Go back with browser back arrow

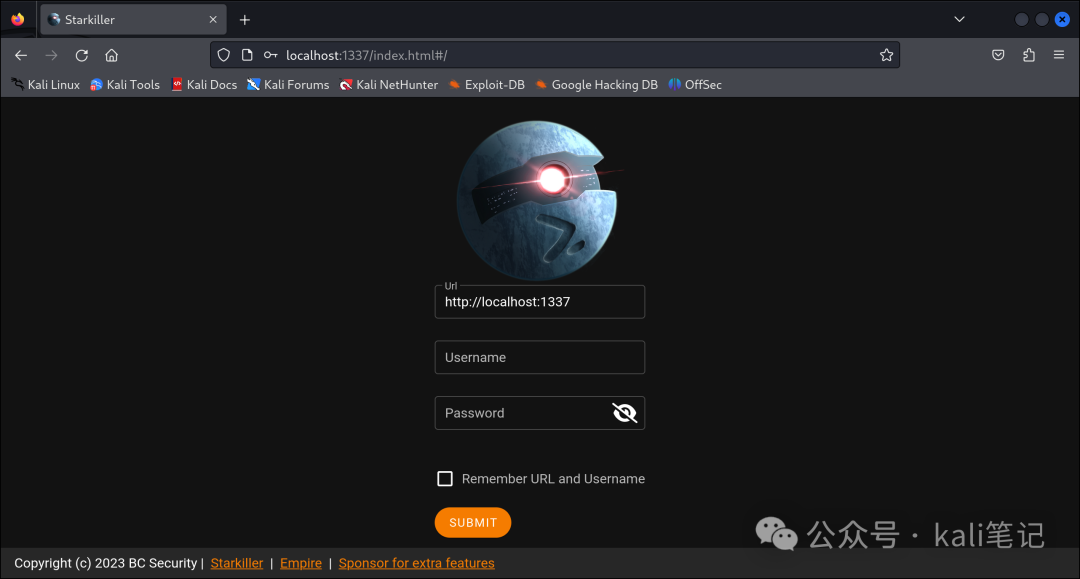point(21,55)
